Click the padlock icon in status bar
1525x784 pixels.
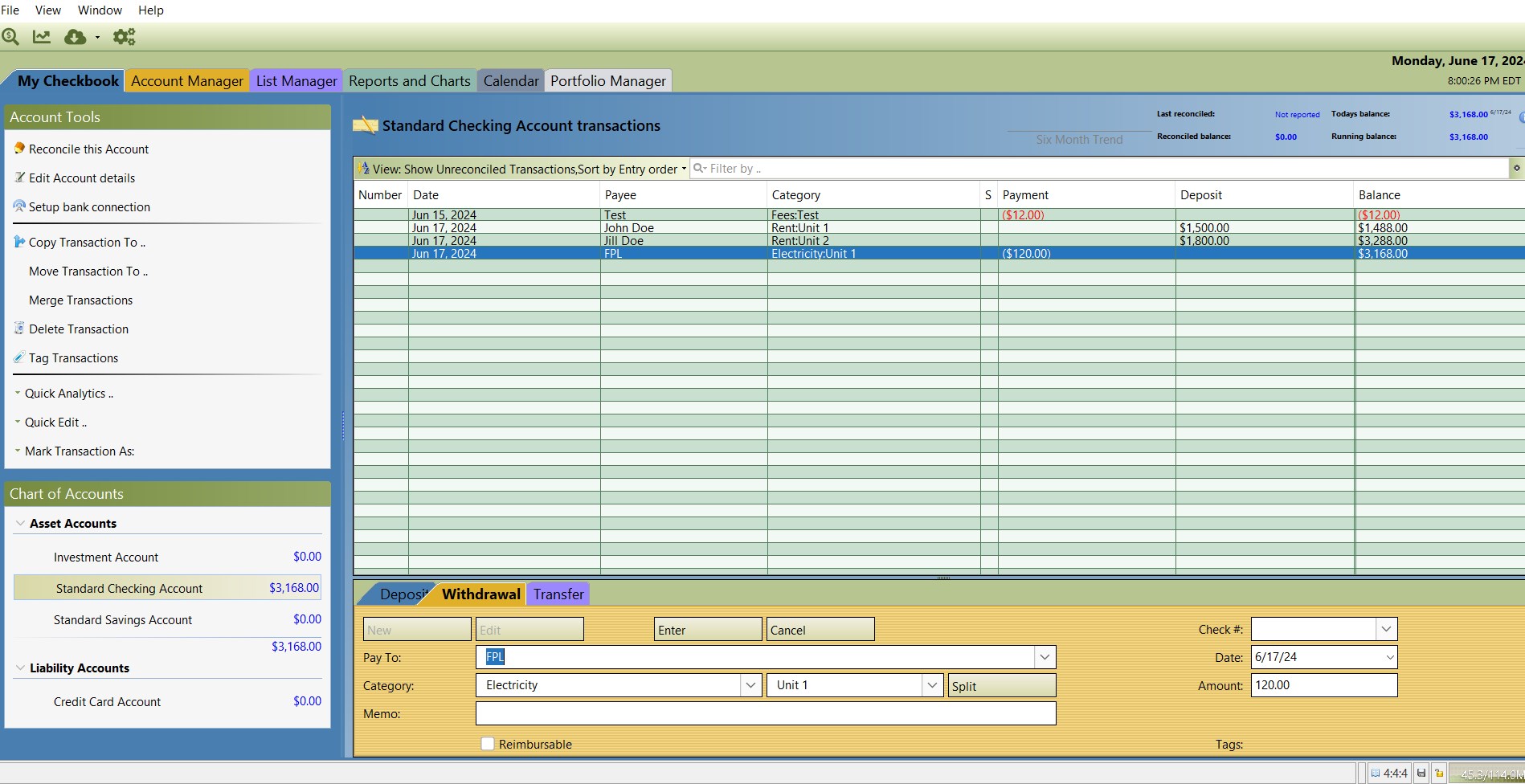click(x=1439, y=773)
